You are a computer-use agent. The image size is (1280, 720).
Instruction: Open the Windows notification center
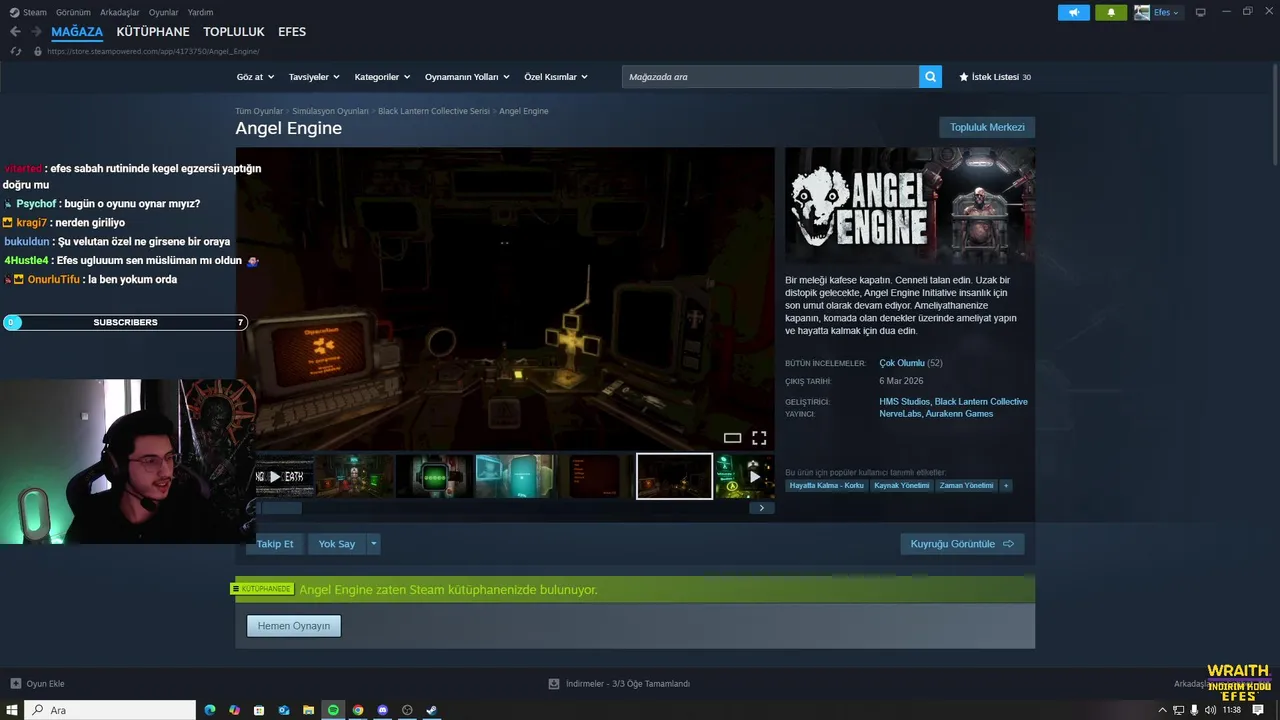pos(1258,710)
